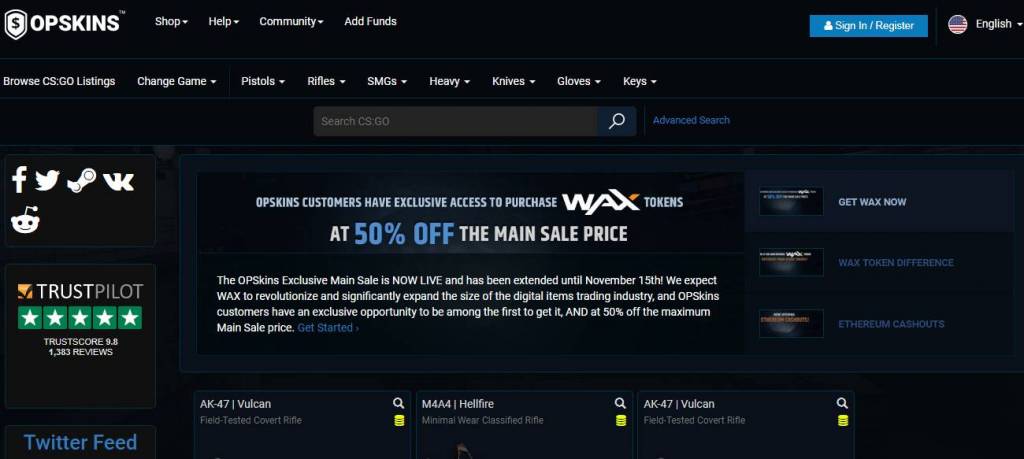Expand the Shop dropdown menu
Image resolution: width=1024 pixels, height=459 pixels.
(171, 22)
